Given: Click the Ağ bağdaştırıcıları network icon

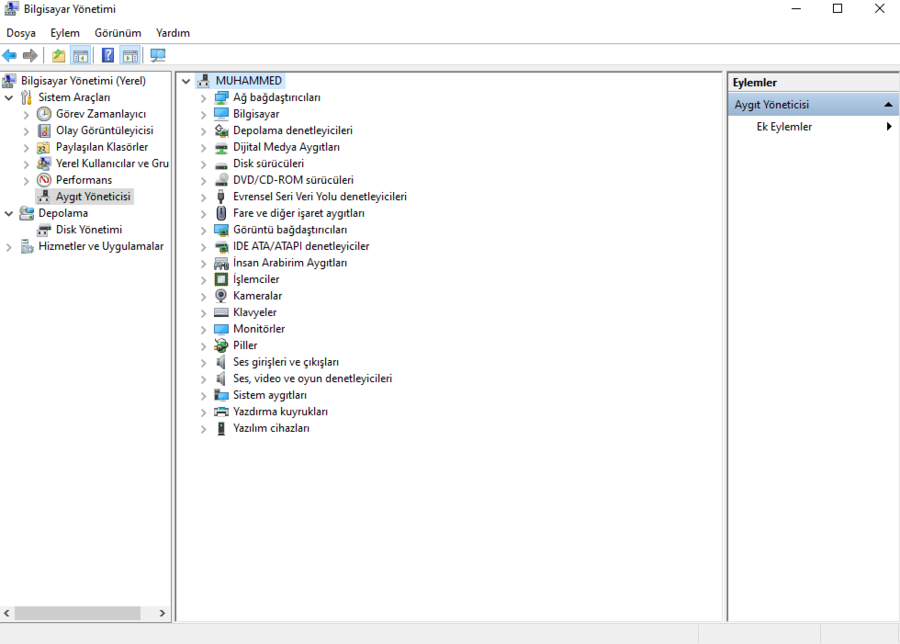Looking at the screenshot, I should click(x=221, y=98).
